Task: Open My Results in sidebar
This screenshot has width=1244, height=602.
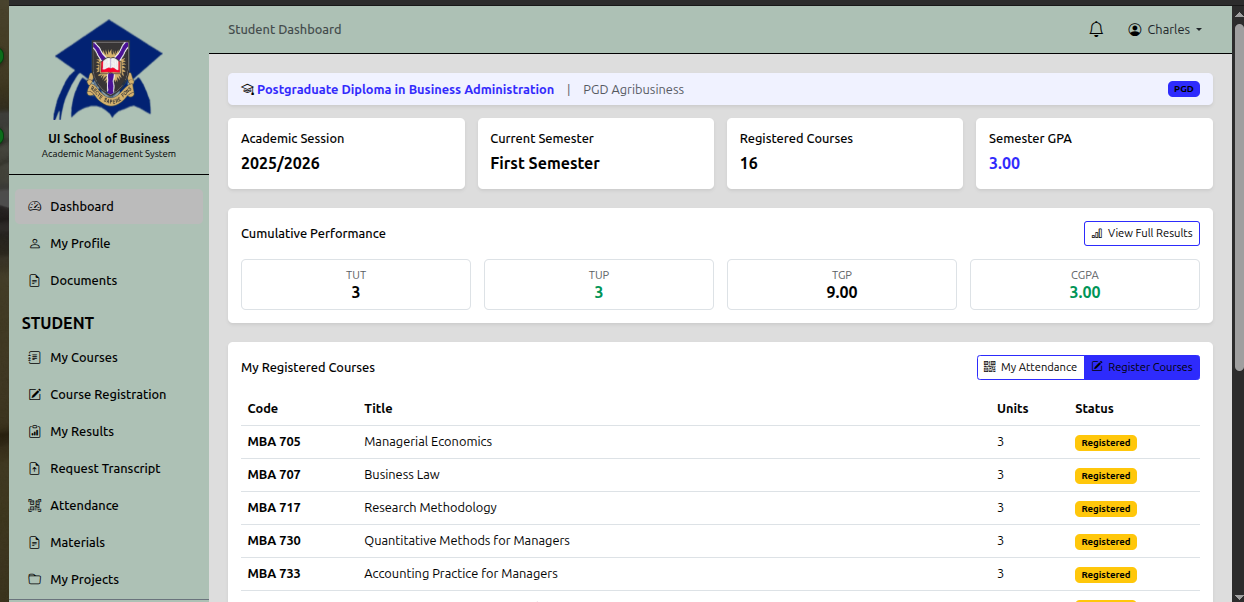Action: (x=82, y=432)
